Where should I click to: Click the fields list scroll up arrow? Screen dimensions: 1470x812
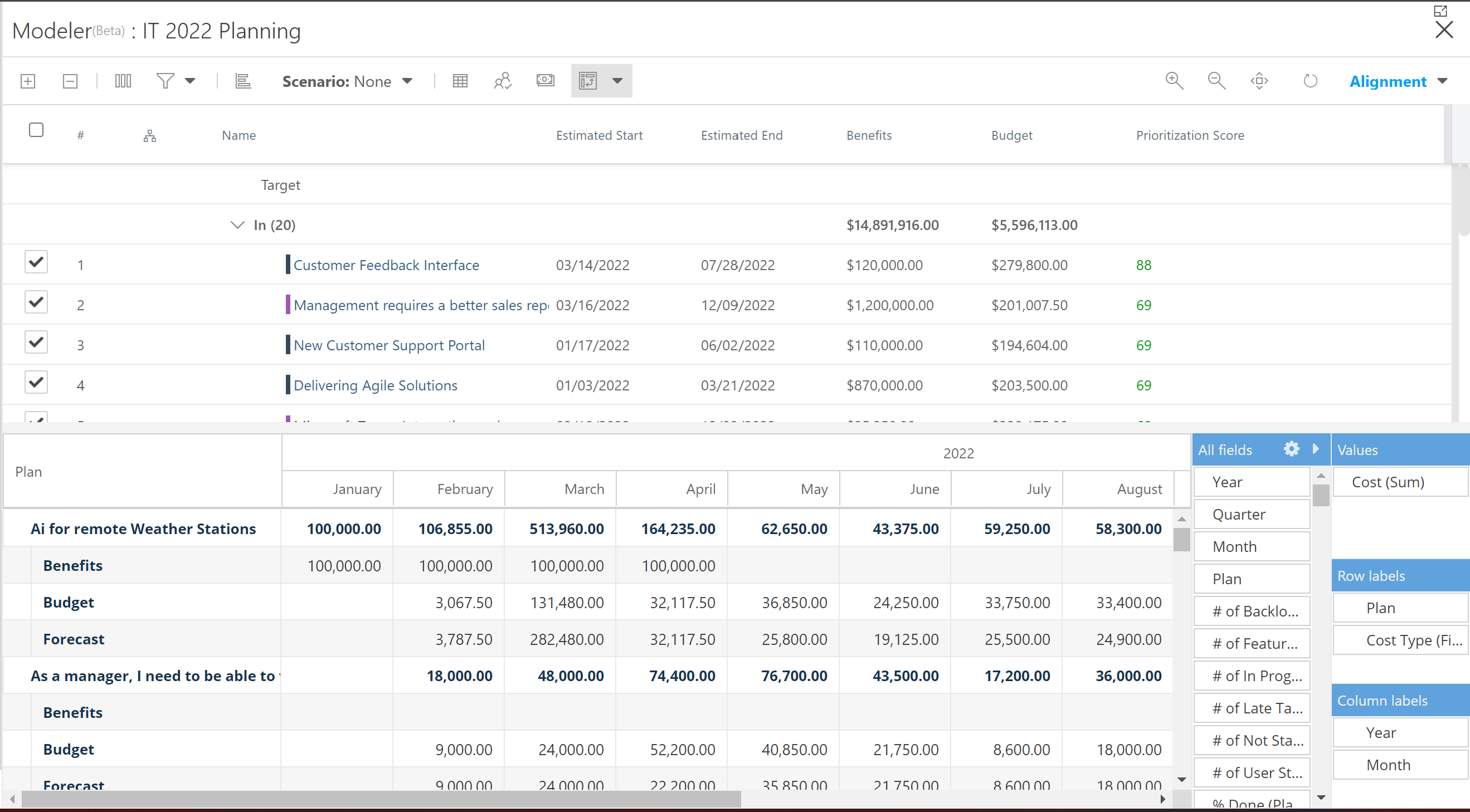(x=1321, y=476)
